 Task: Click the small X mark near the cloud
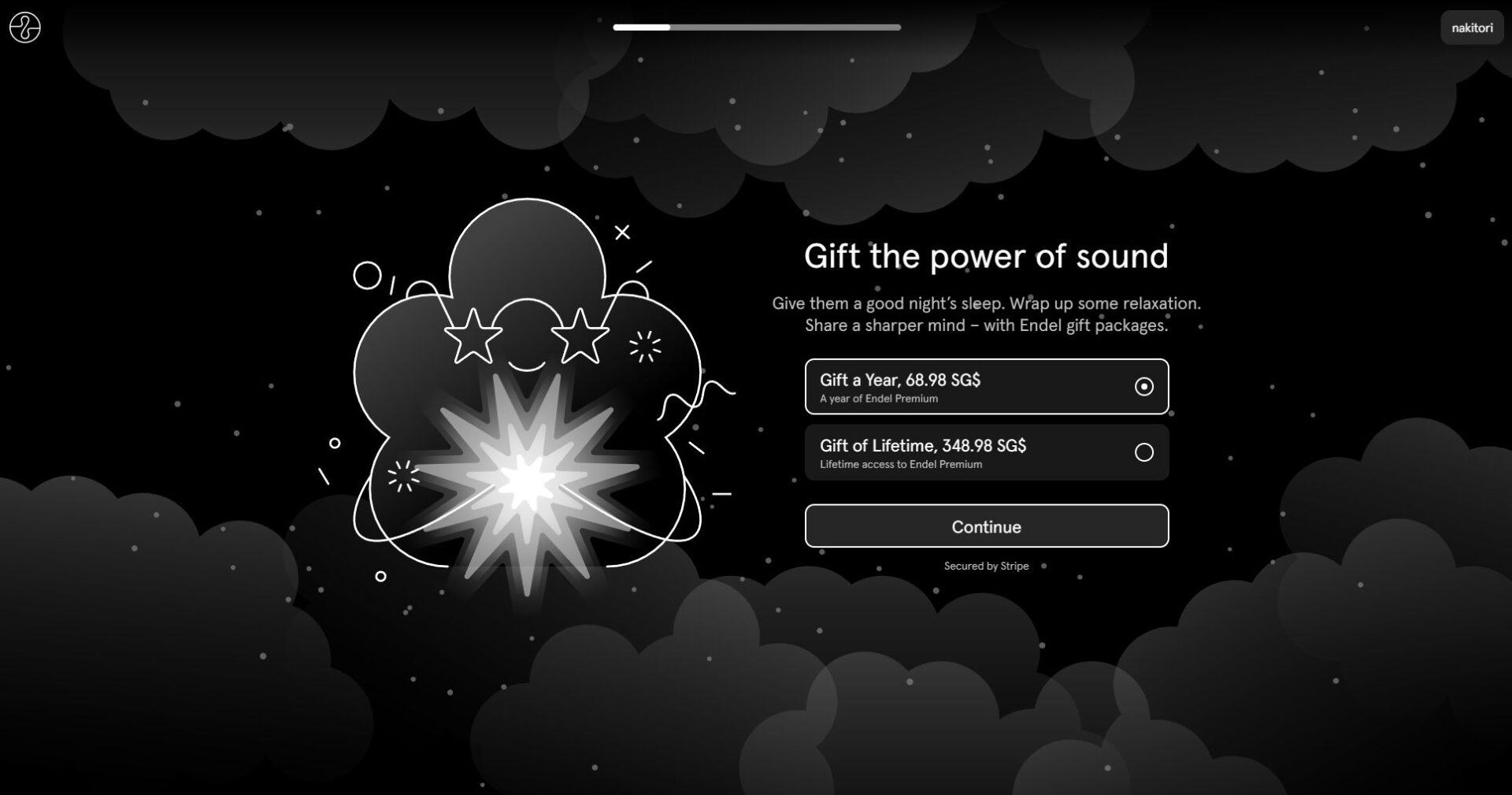point(622,232)
